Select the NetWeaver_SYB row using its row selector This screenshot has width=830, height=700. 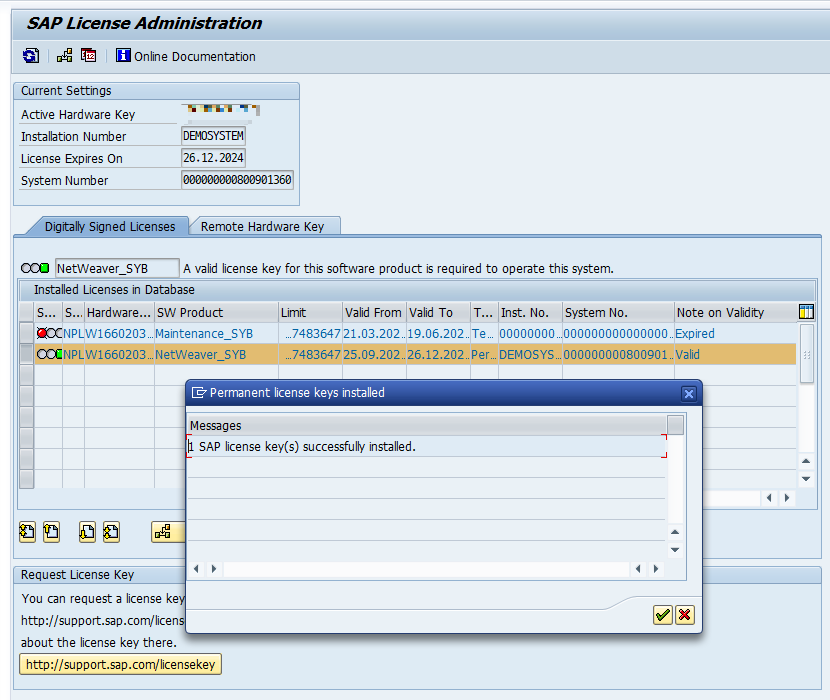coord(26,354)
